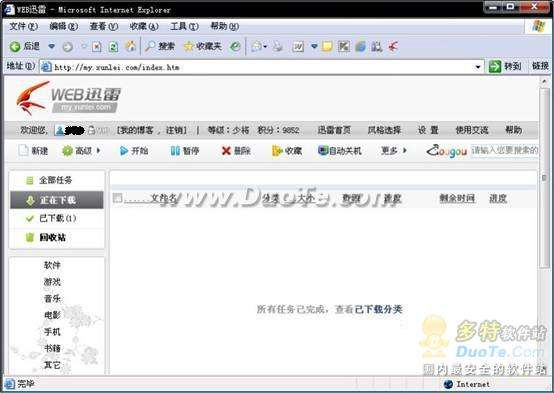This screenshot has width=554, height=393.
Task: Click the Gougou search input field
Action: [504, 151]
